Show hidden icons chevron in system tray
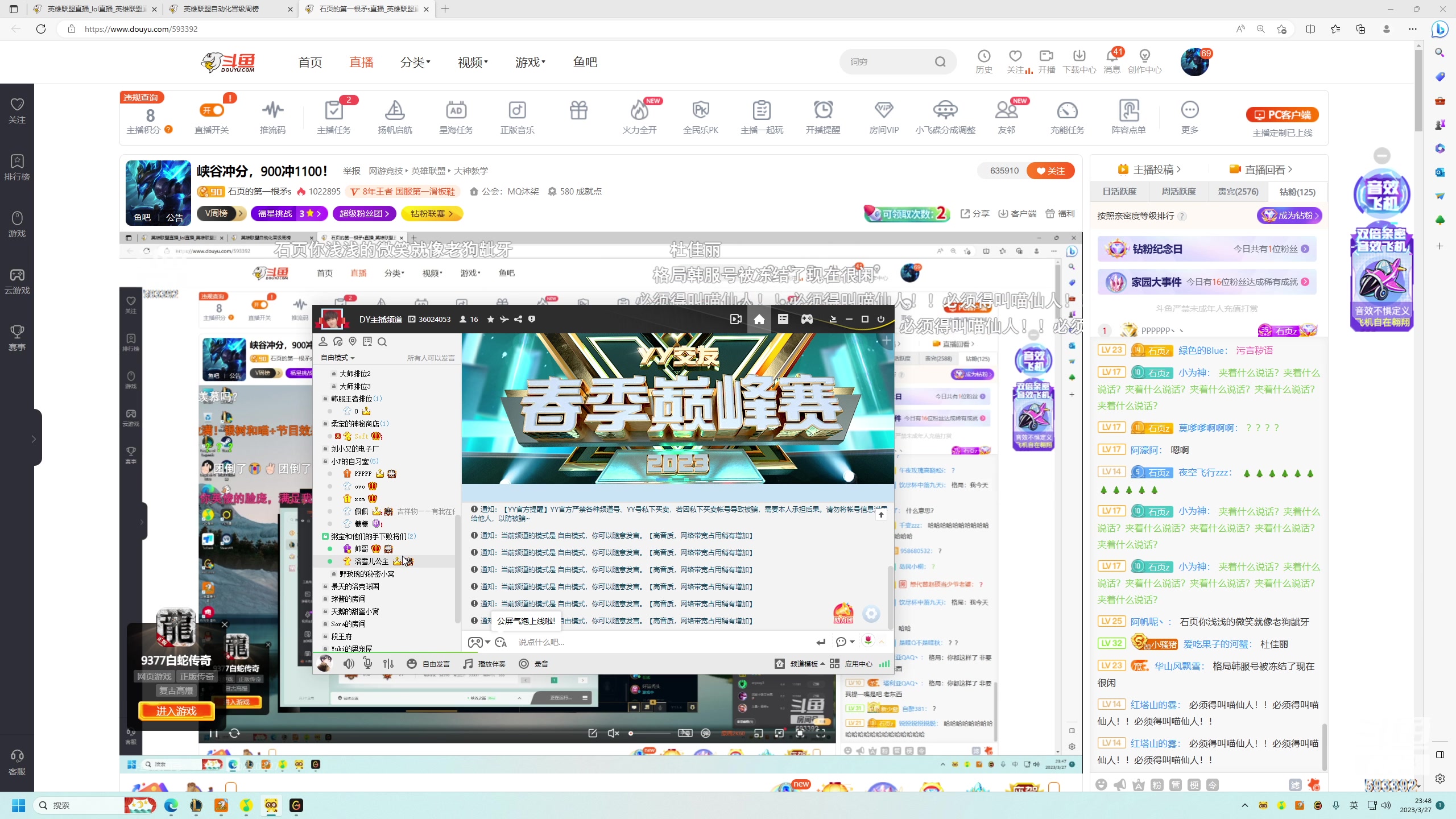Image resolution: width=1456 pixels, height=819 pixels. pyautogui.click(x=1245, y=805)
